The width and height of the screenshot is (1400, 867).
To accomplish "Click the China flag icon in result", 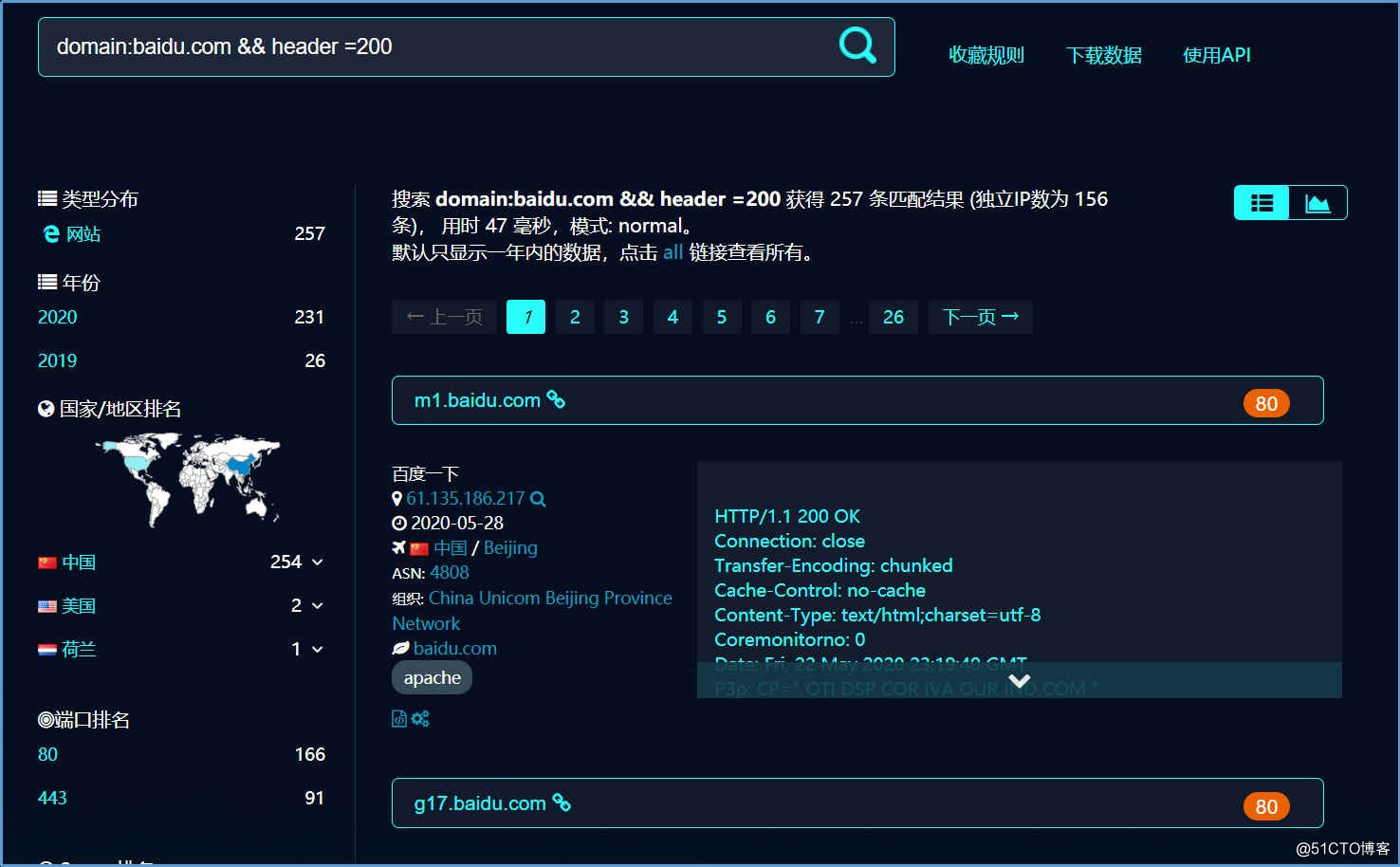I will click(419, 548).
